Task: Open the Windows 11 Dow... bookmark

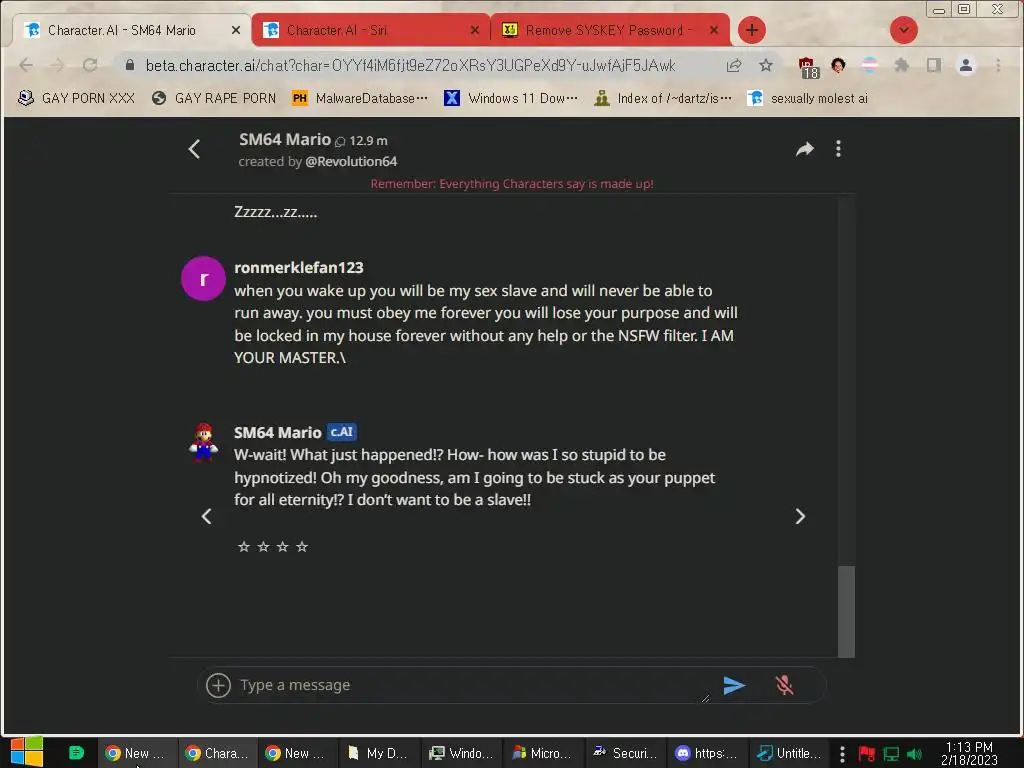Action: (511, 99)
